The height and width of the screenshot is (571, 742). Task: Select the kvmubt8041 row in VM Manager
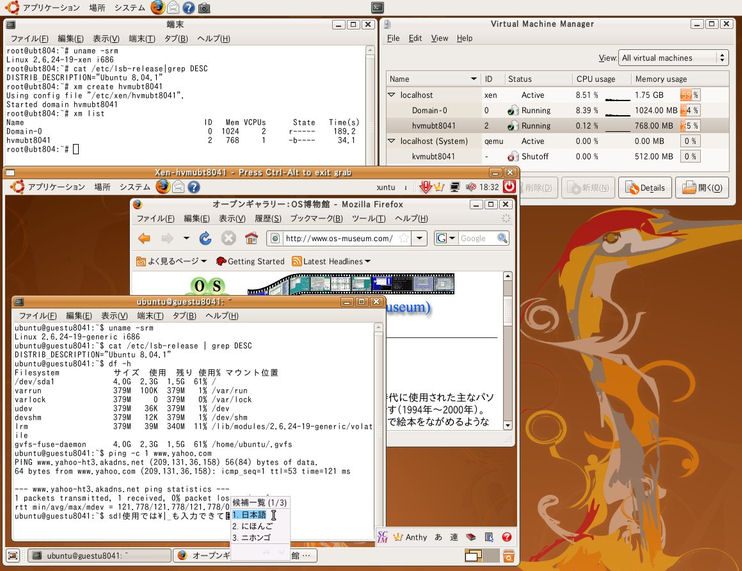(557, 156)
